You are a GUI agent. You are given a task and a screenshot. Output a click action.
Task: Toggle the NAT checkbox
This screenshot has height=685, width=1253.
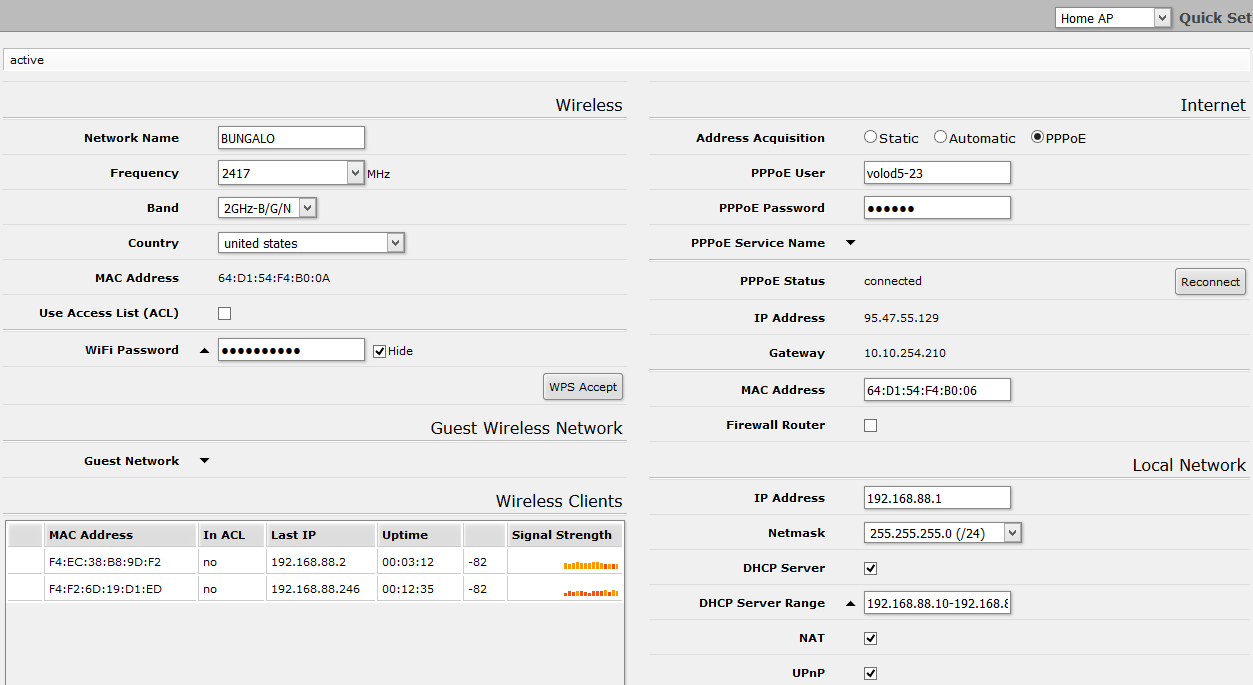coord(870,638)
